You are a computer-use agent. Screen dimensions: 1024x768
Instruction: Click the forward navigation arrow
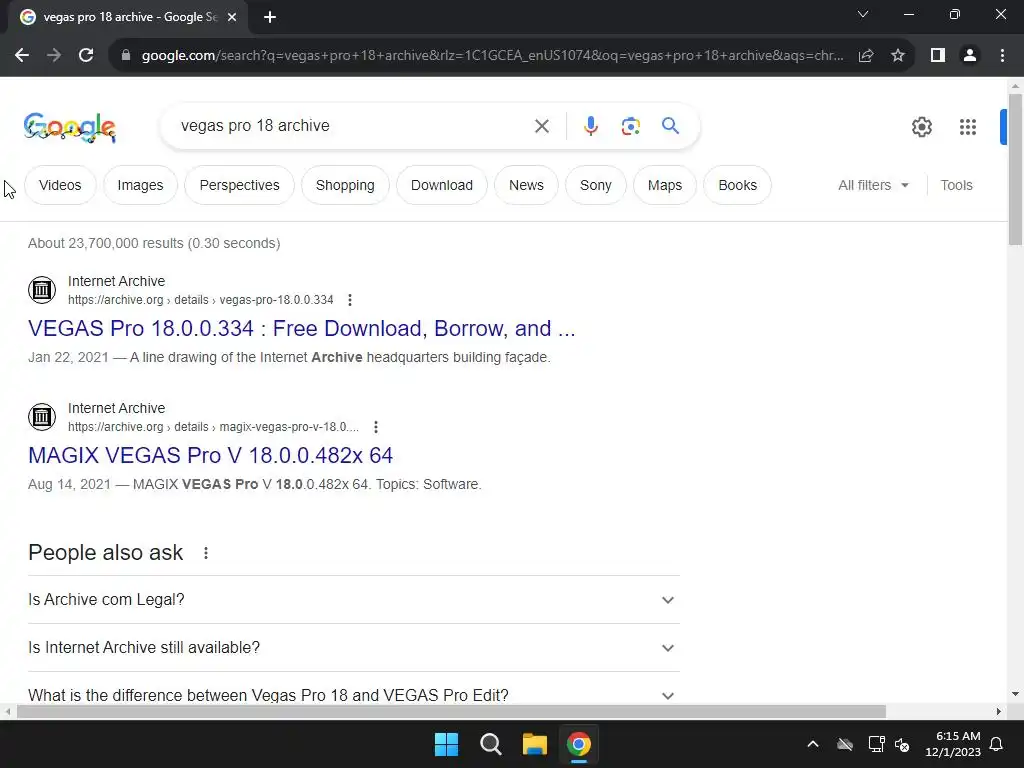[54, 56]
